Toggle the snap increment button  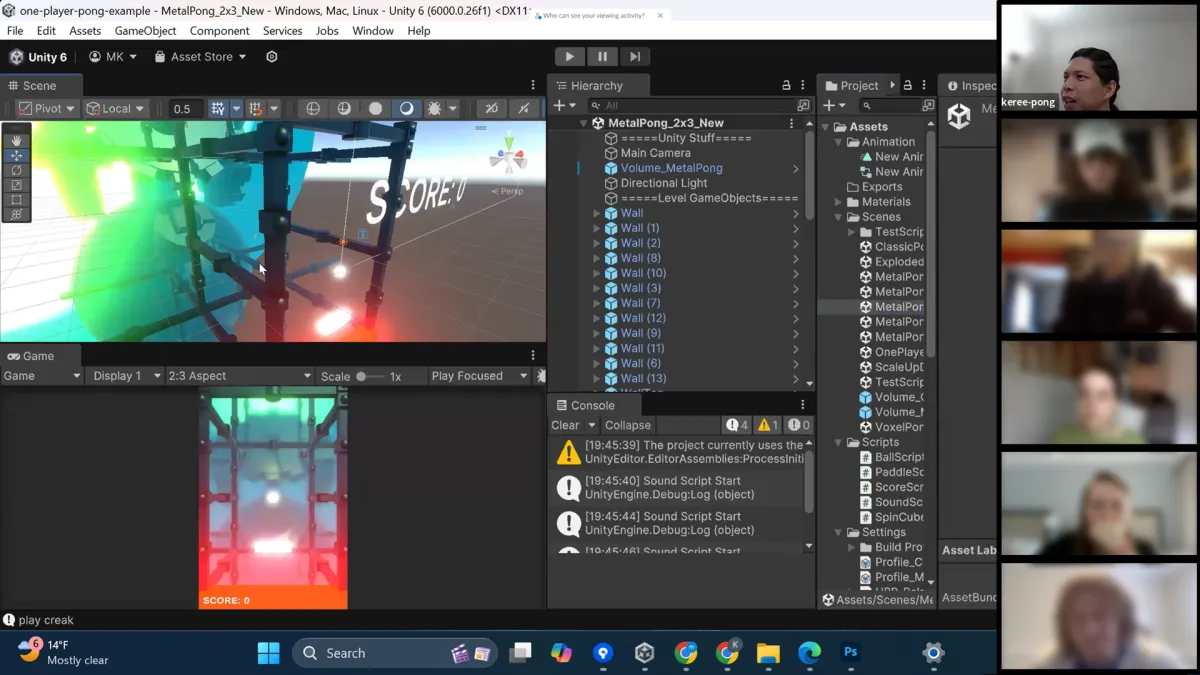[256, 108]
